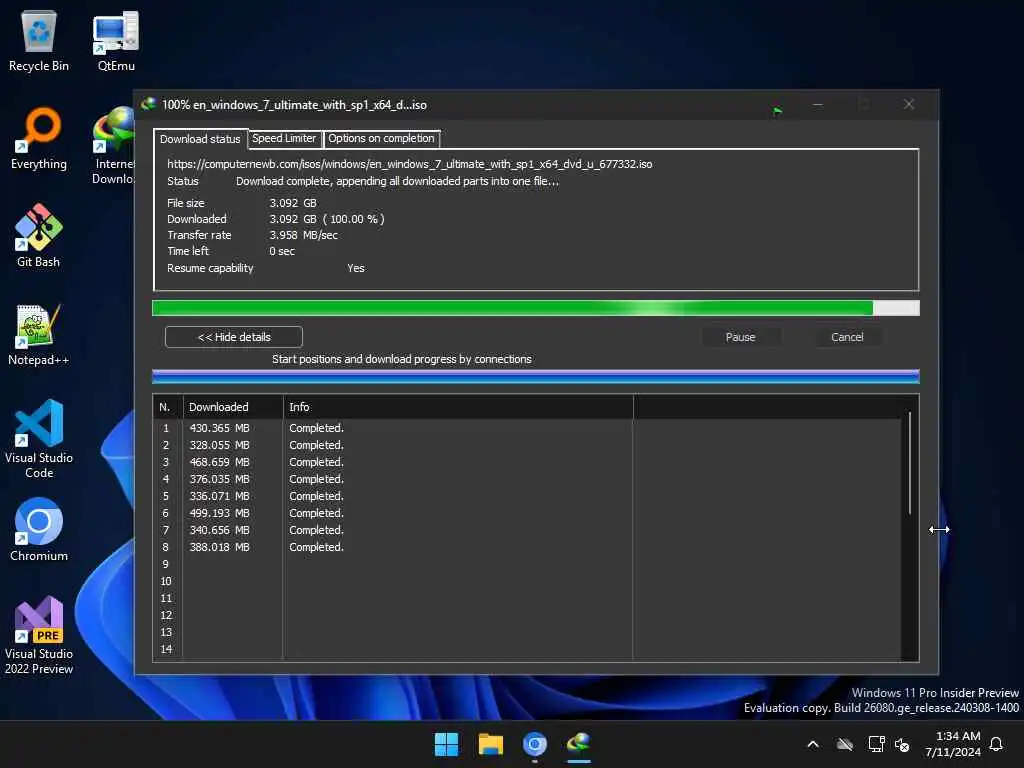Click the Hide details button

[234, 337]
